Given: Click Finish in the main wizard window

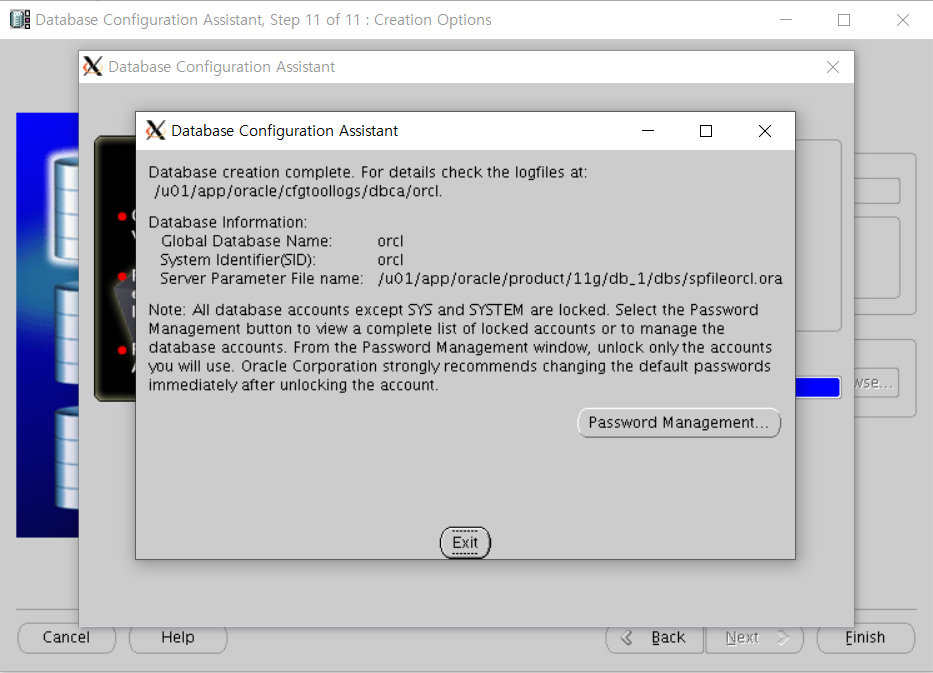Looking at the screenshot, I should pos(865,637).
